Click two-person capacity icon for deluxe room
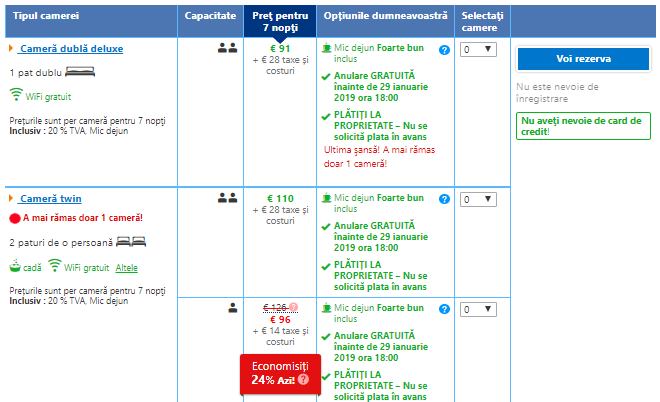 tap(226, 47)
